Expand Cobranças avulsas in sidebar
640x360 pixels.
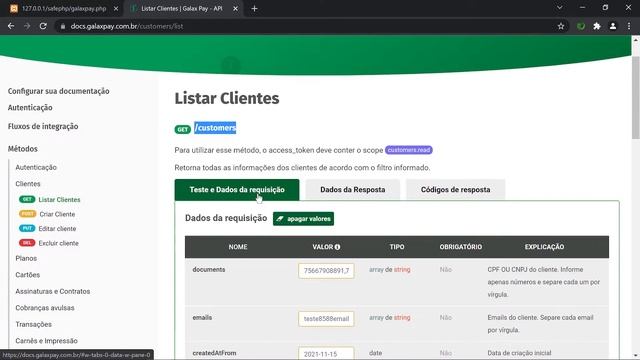point(45,308)
